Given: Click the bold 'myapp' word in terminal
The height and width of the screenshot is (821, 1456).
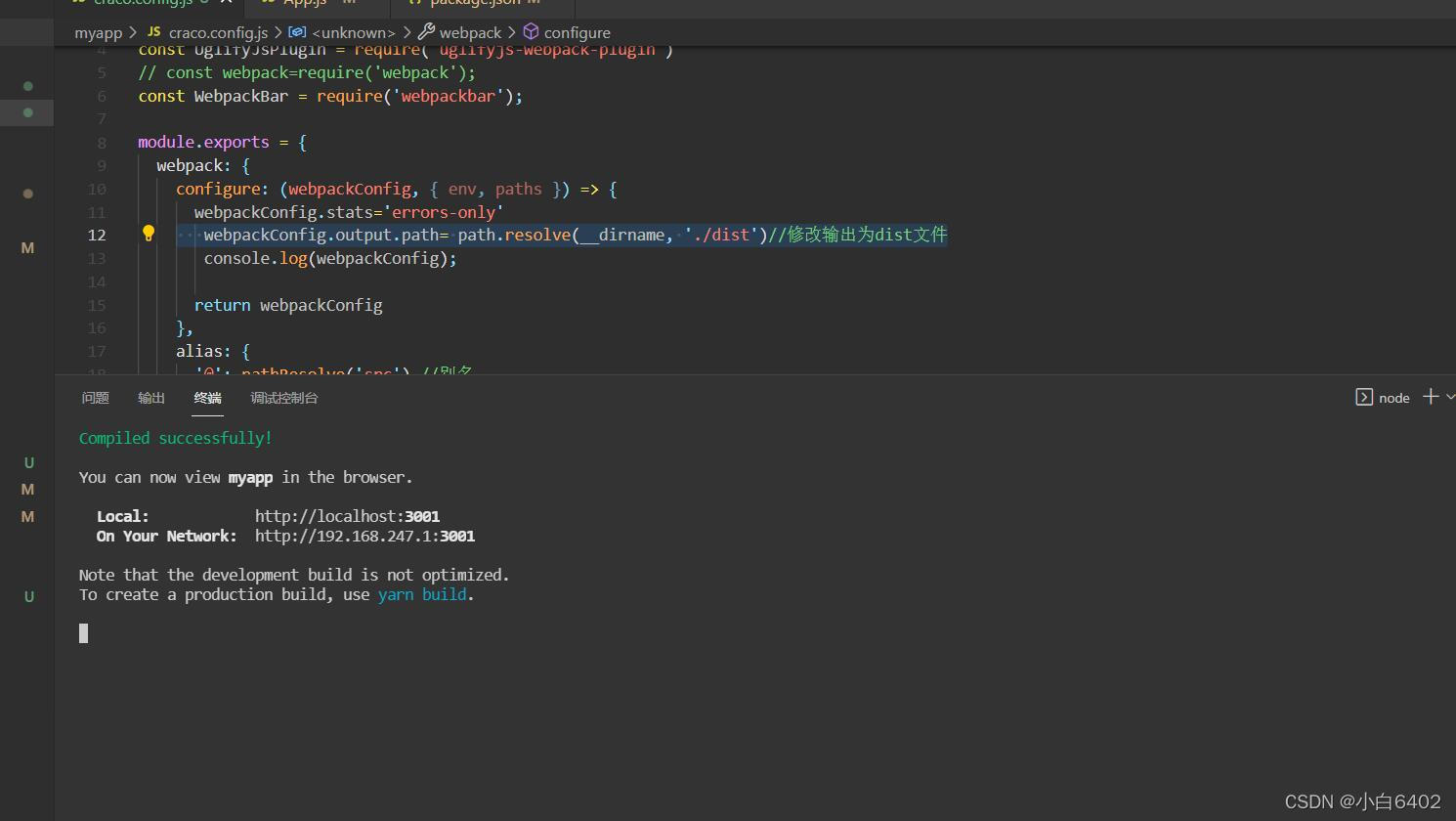Looking at the screenshot, I should coord(250,477).
